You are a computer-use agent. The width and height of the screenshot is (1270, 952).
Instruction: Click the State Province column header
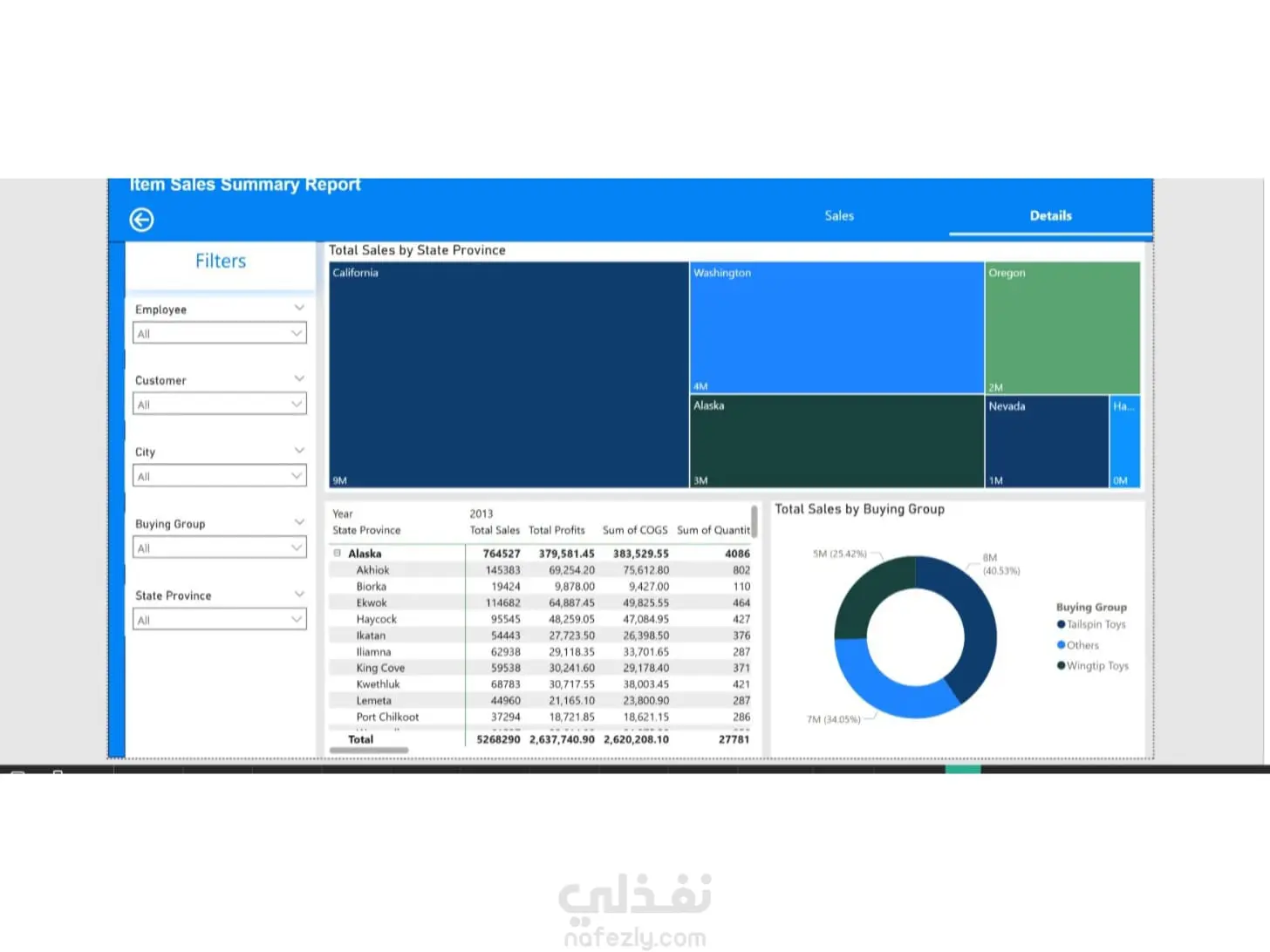tap(366, 530)
